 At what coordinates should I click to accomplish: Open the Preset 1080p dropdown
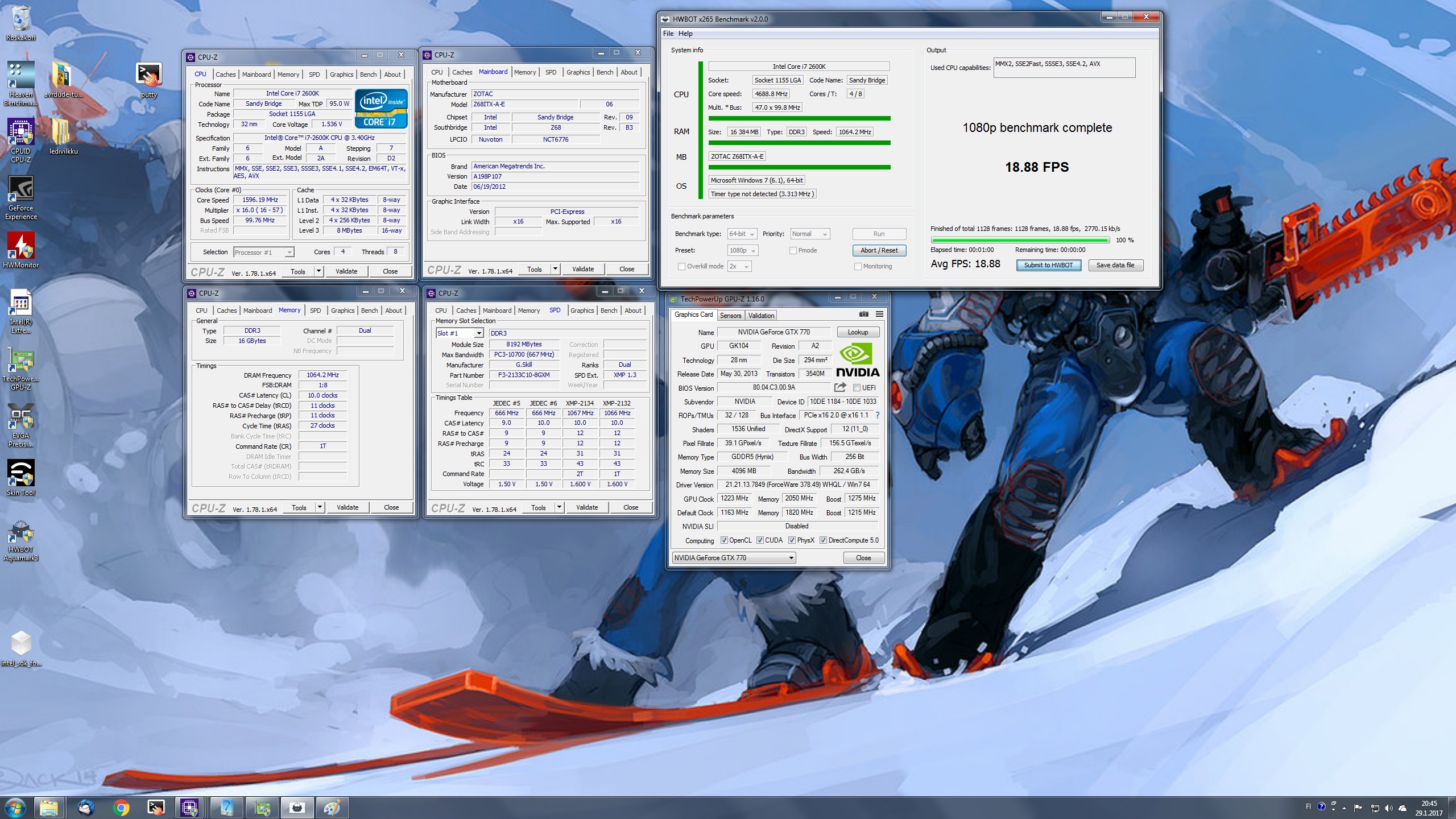(743, 250)
